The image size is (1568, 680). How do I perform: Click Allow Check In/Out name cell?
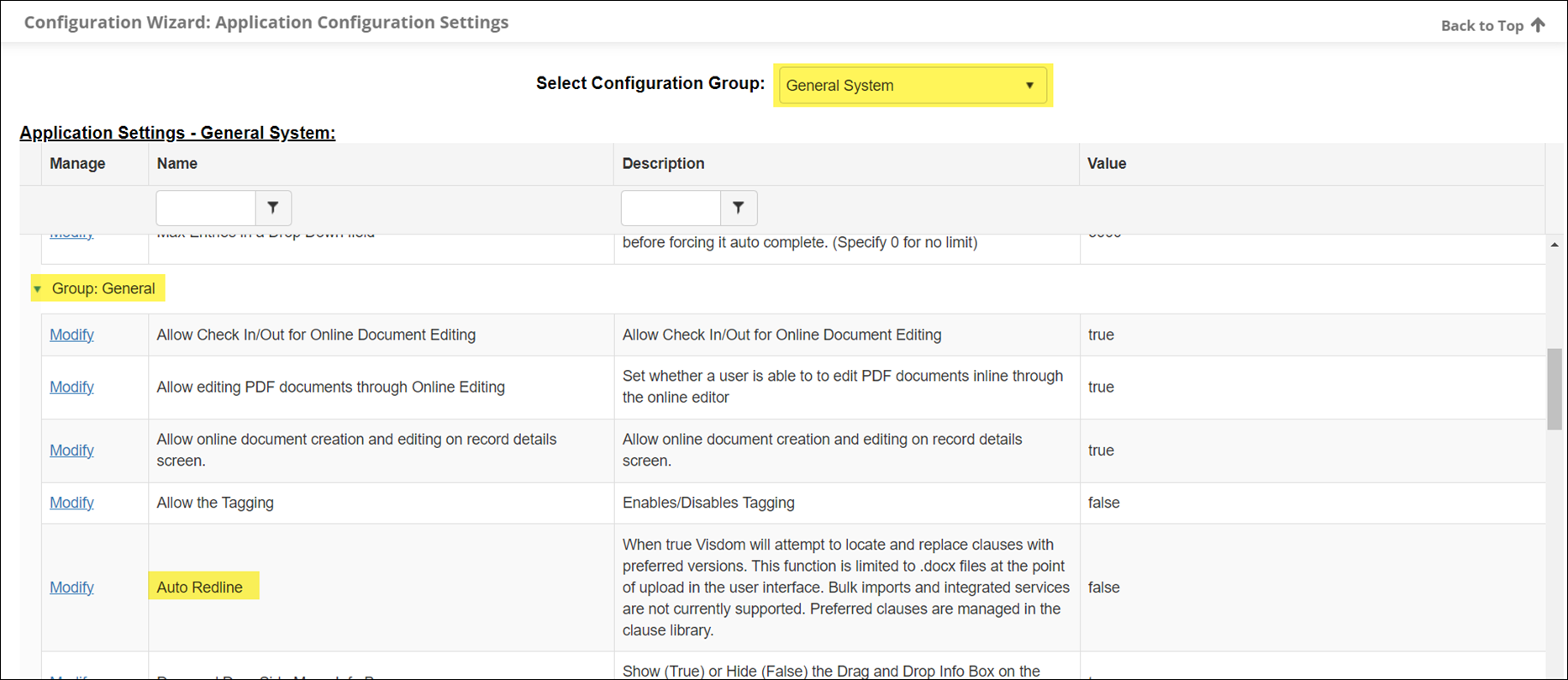[x=381, y=335]
